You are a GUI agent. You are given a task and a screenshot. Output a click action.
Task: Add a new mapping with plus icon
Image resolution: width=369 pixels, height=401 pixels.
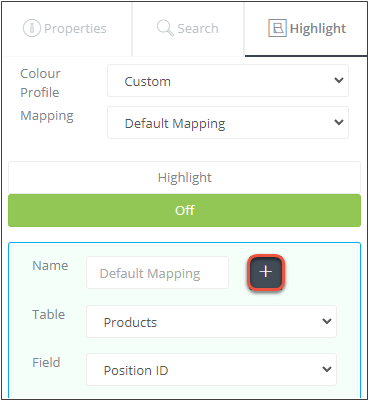coord(266,272)
